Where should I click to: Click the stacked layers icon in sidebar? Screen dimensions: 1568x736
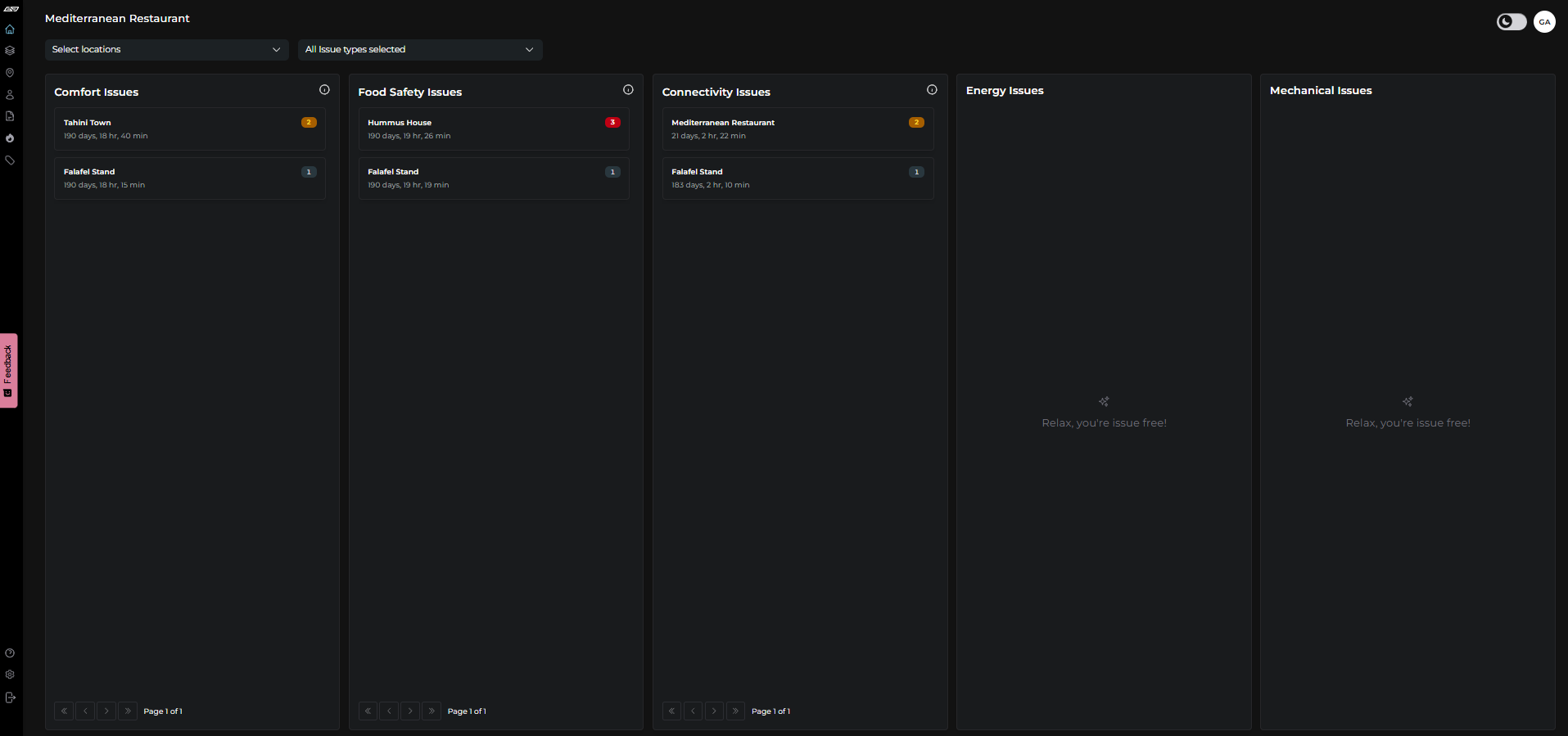pyautogui.click(x=10, y=51)
